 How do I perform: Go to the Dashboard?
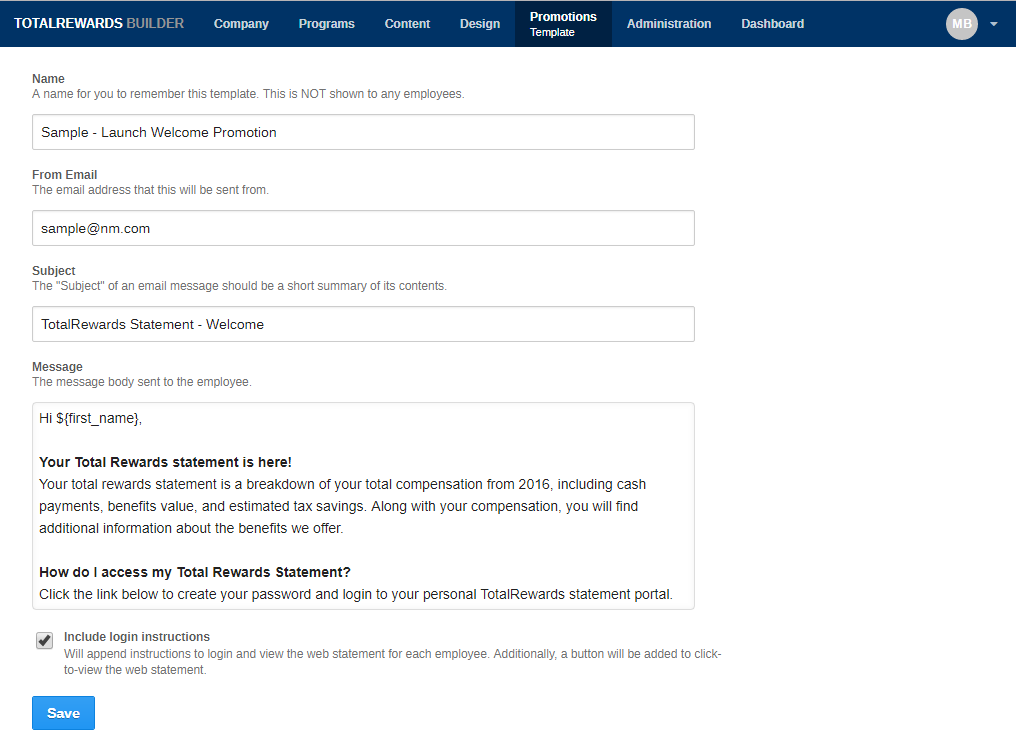772,24
